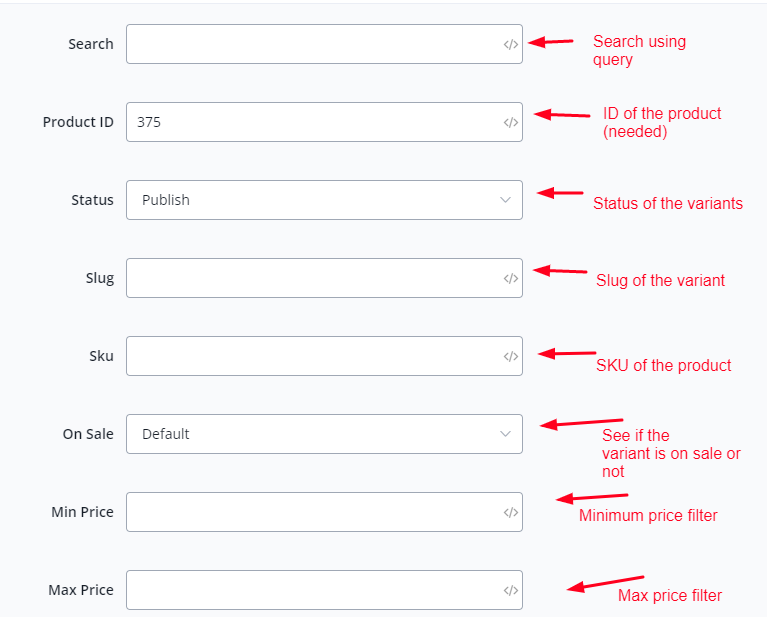Click the code icon in Slug field

click(510, 278)
